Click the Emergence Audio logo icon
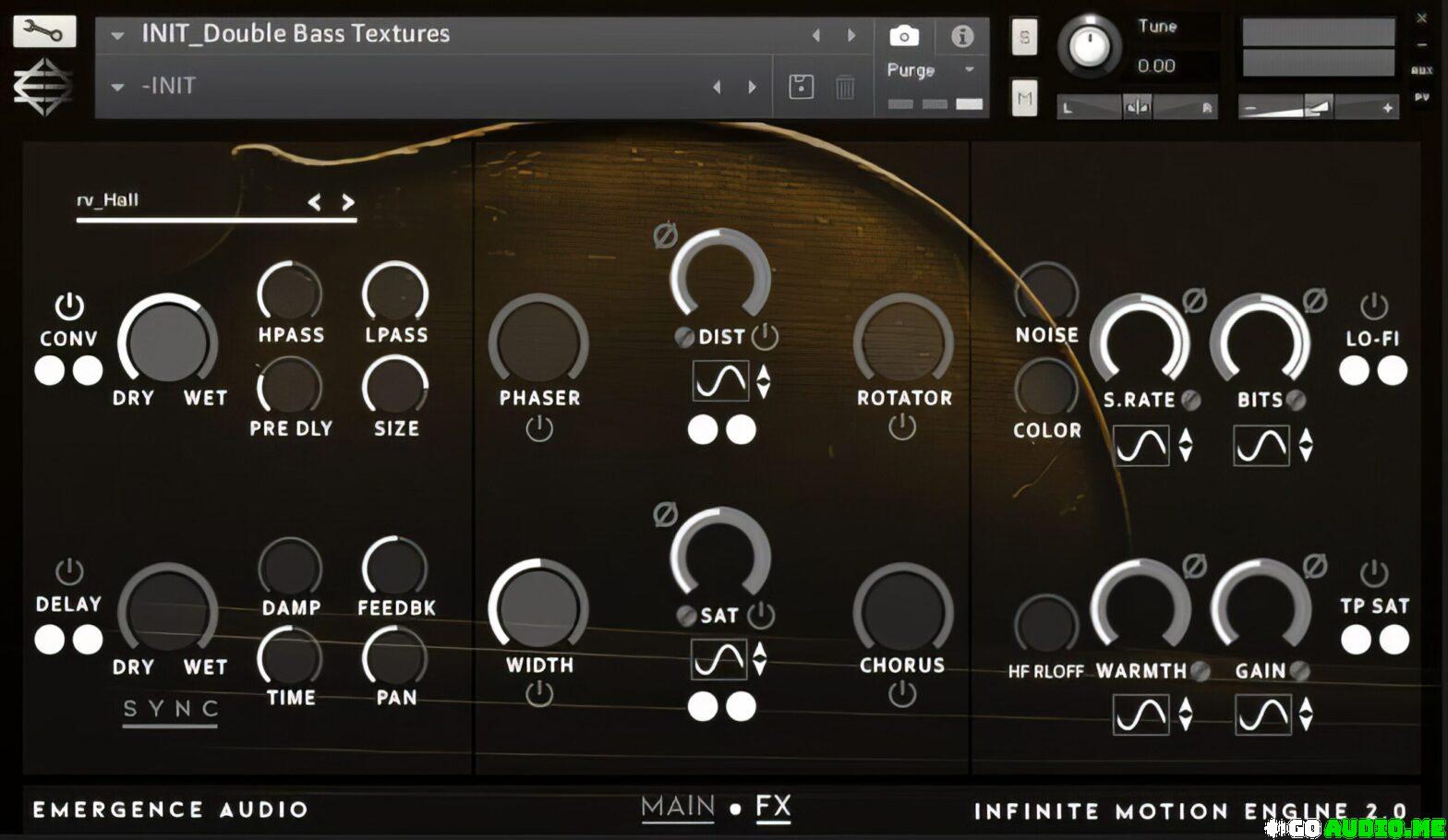This screenshot has height=840, width=1448. click(x=42, y=89)
